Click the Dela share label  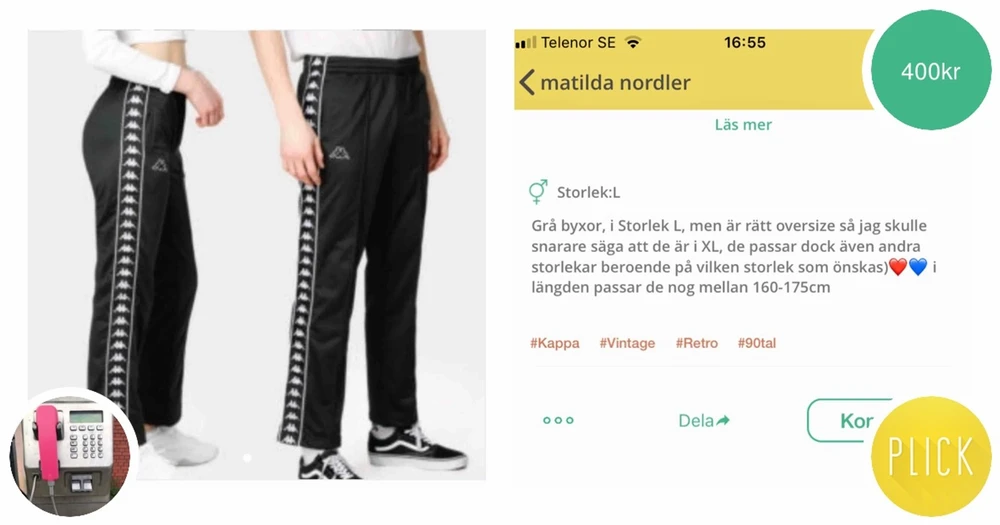pyautogui.click(x=696, y=421)
